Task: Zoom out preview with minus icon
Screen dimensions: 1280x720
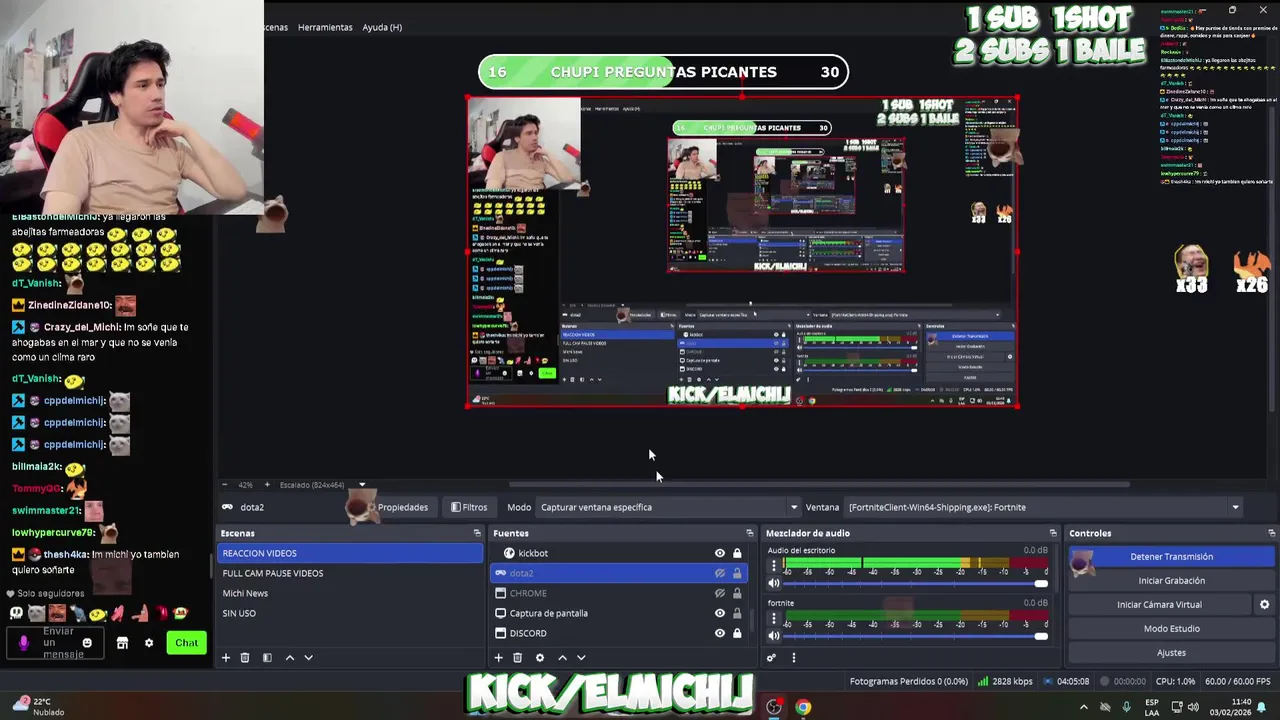Action: [224, 485]
